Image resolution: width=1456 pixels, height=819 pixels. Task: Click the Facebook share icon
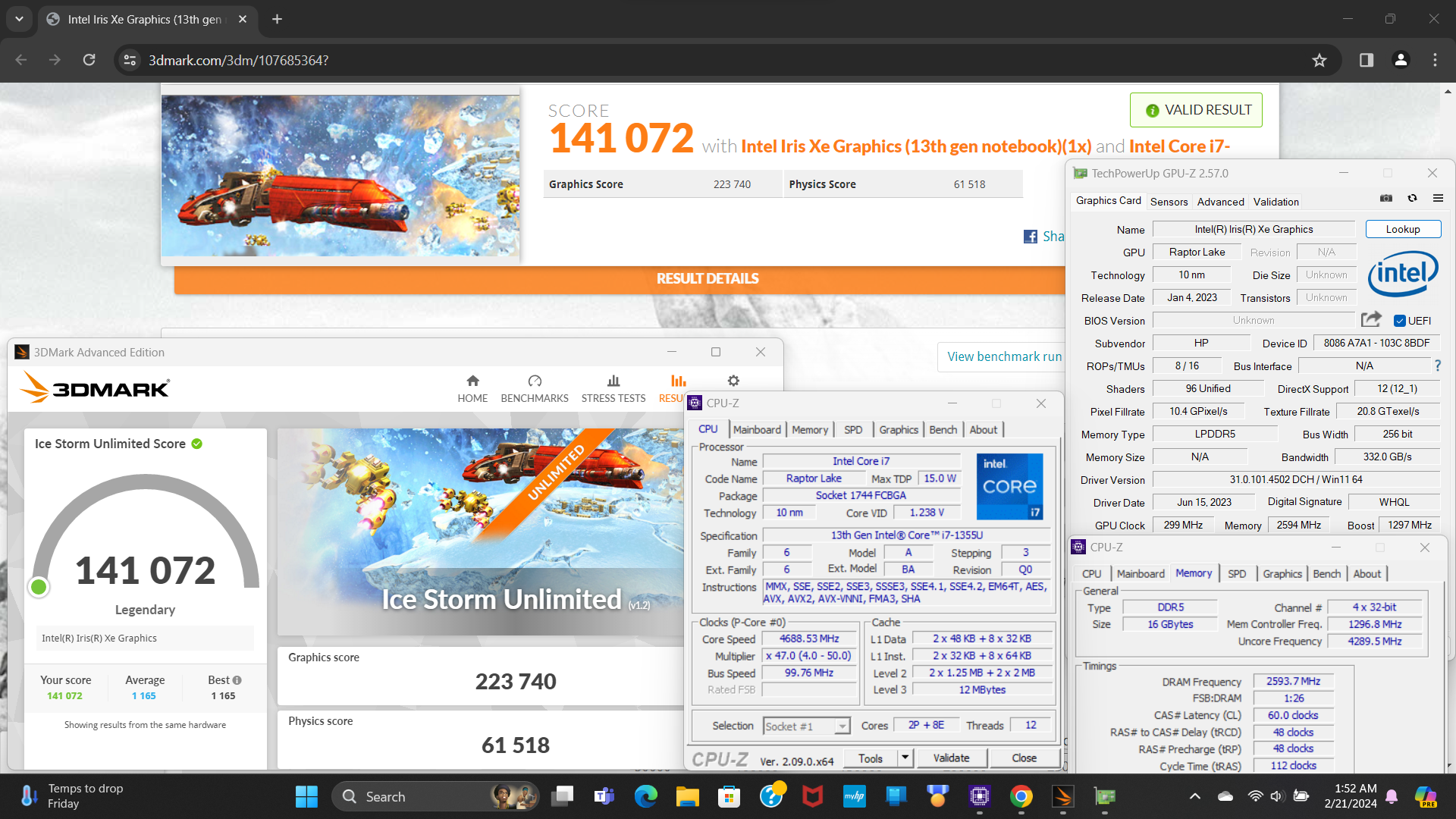click(x=1031, y=237)
